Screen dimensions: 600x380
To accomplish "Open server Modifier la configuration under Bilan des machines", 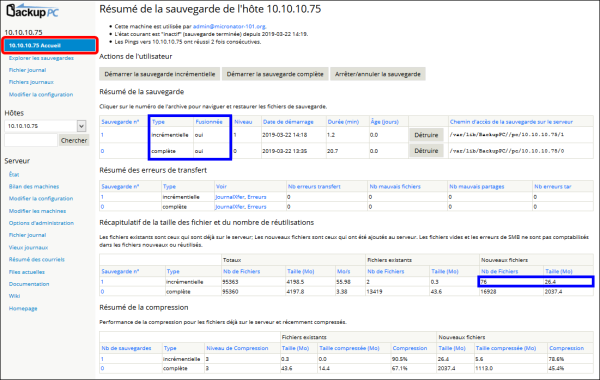I will (41, 199).
